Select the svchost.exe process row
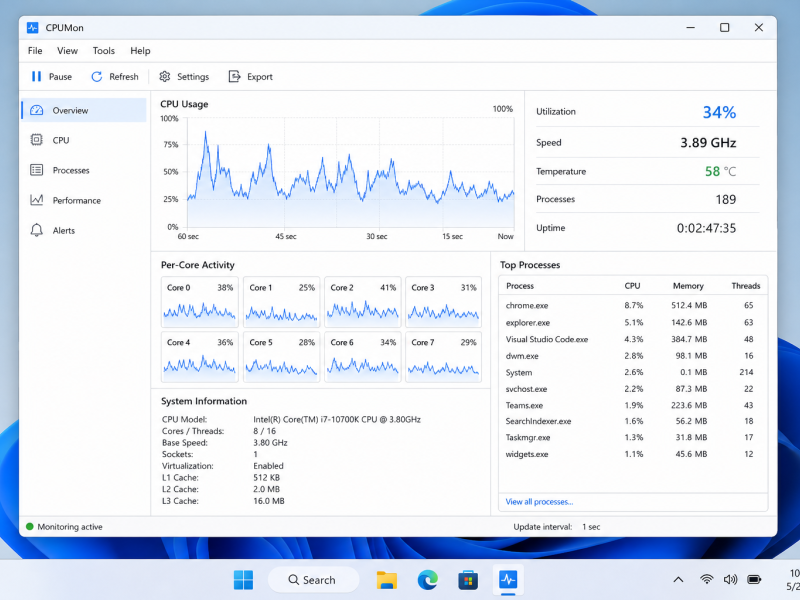This screenshot has width=800, height=600. coord(633,389)
